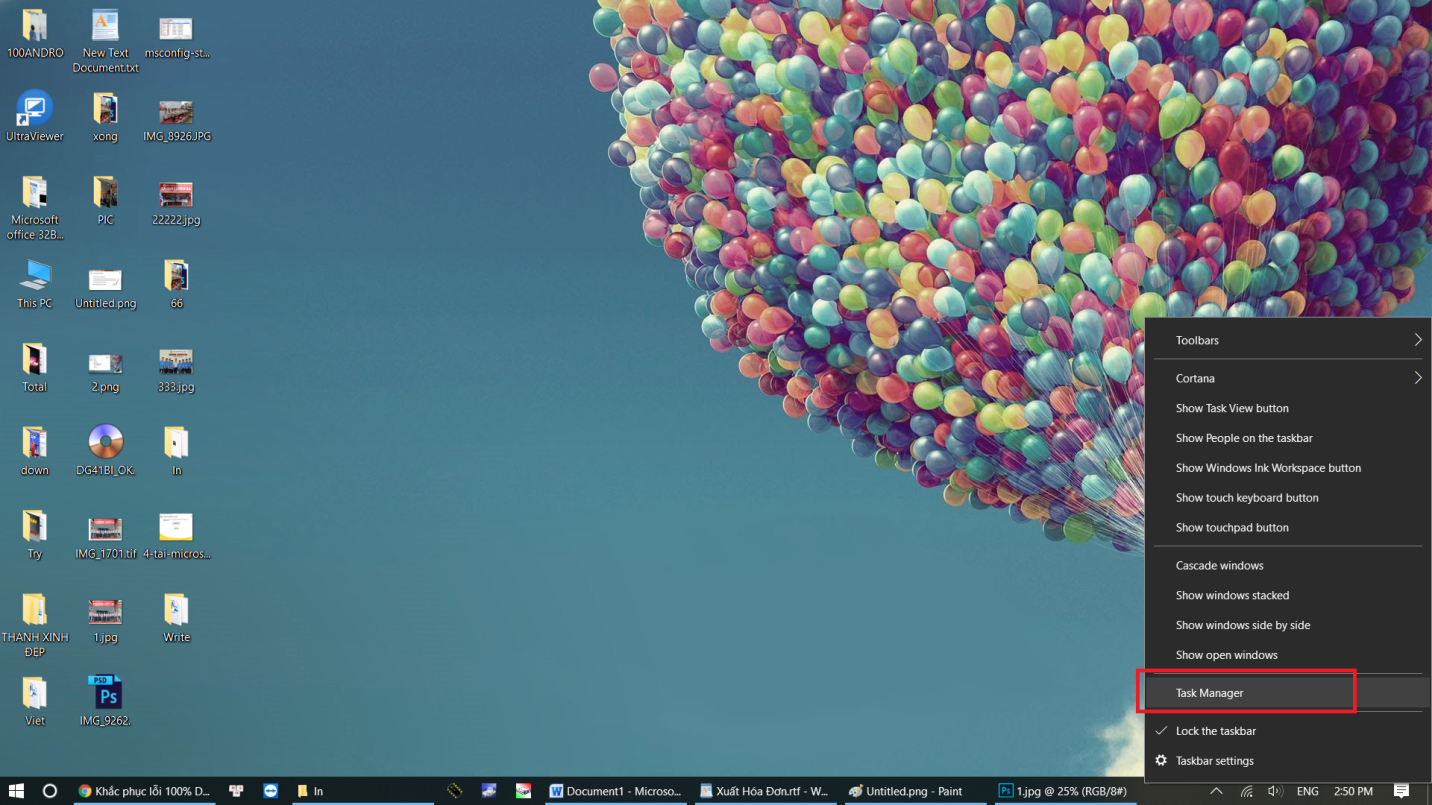The image size is (1432, 805).
Task: Select the Viet folder
Action: [34, 701]
